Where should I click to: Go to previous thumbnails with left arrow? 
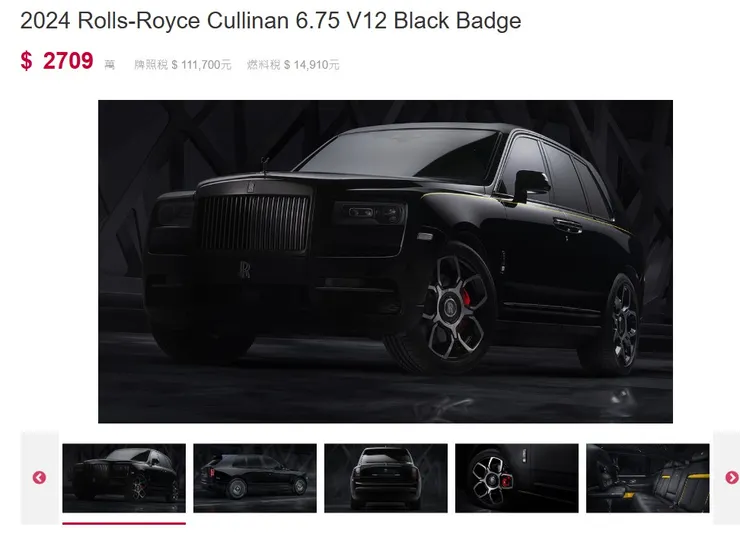coord(39,477)
